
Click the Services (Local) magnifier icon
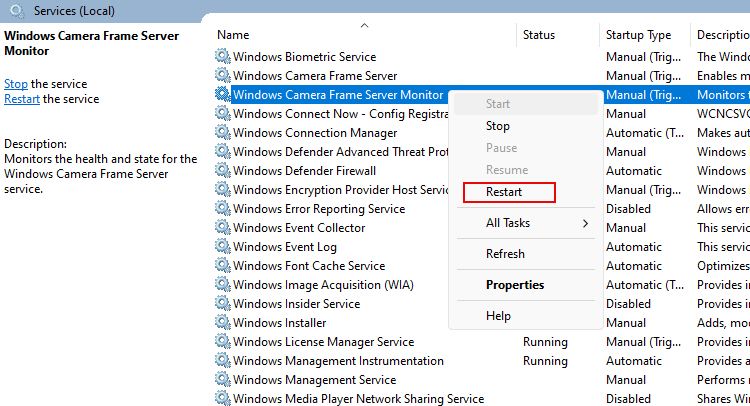tap(14, 11)
